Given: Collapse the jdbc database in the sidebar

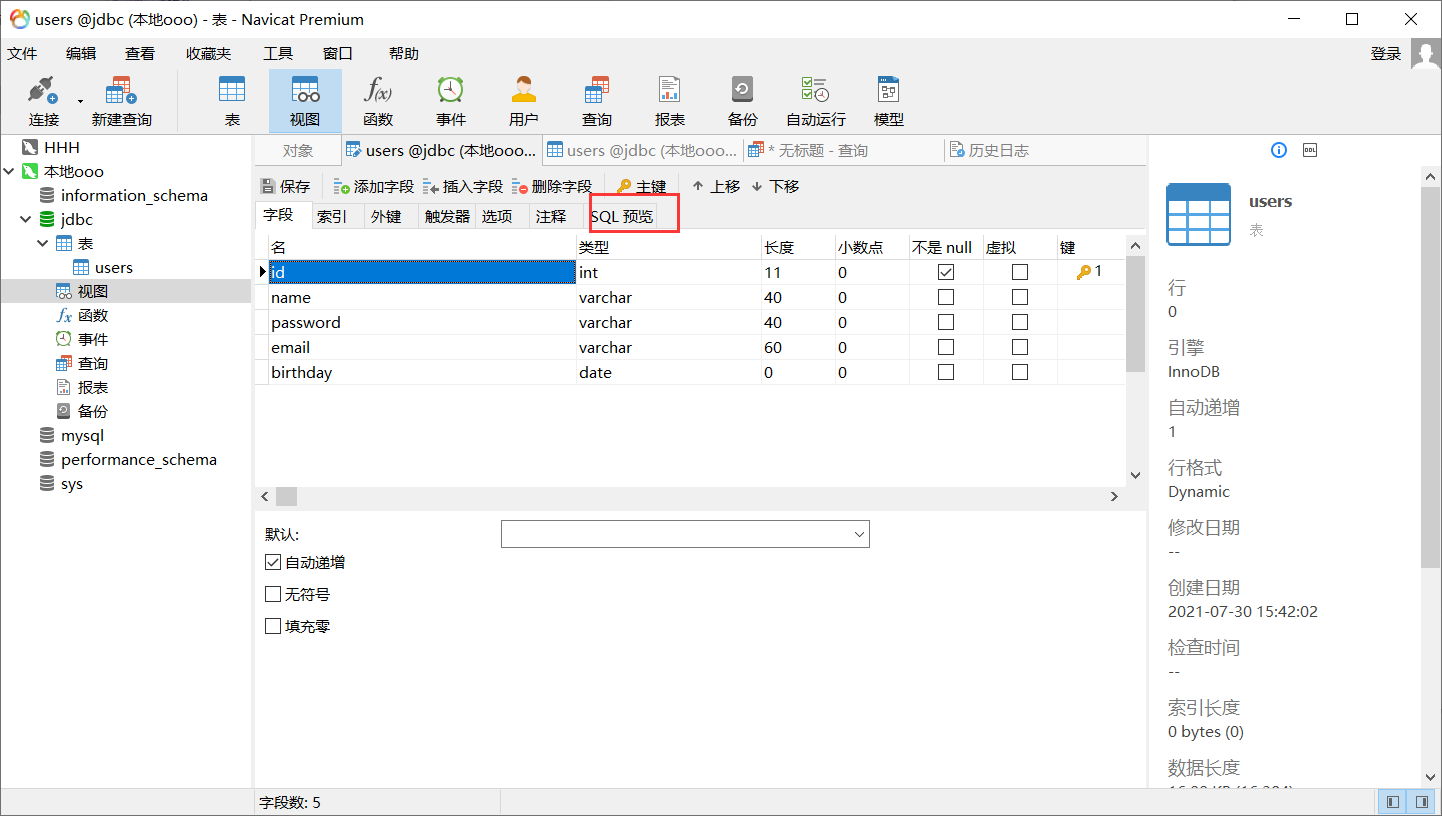Looking at the screenshot, I should pyautogui.click(x=25, y=219).
